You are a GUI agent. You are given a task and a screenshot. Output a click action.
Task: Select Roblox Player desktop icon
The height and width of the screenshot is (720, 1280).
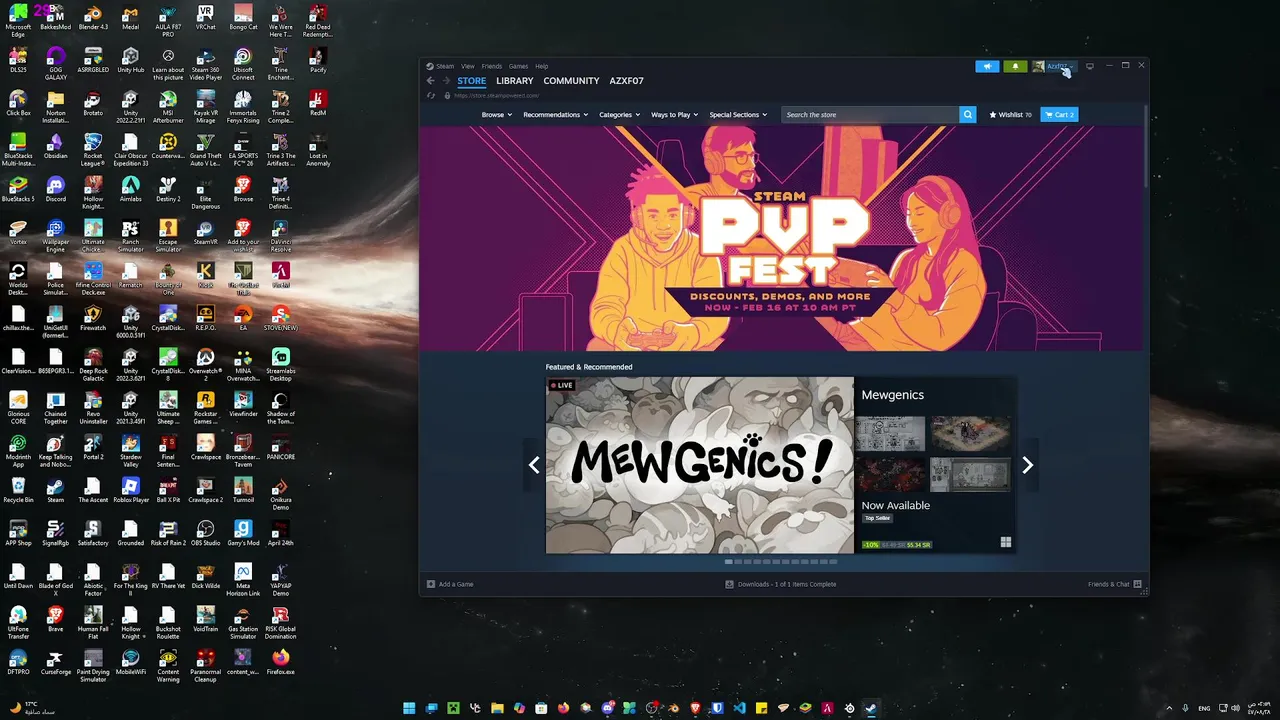point(130,490)
